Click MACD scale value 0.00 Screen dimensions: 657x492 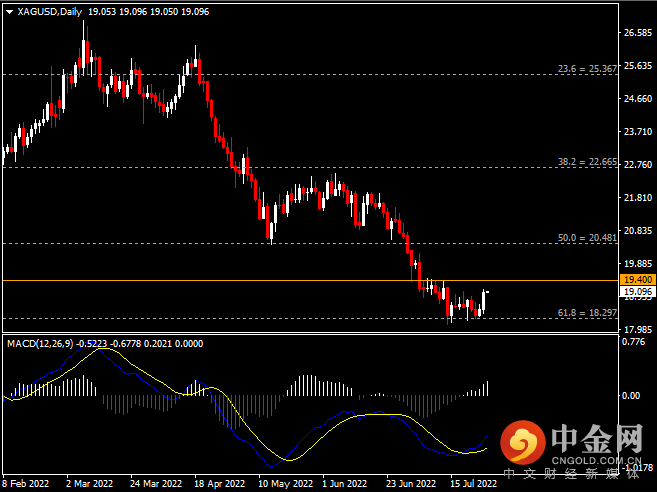(631, 396)
